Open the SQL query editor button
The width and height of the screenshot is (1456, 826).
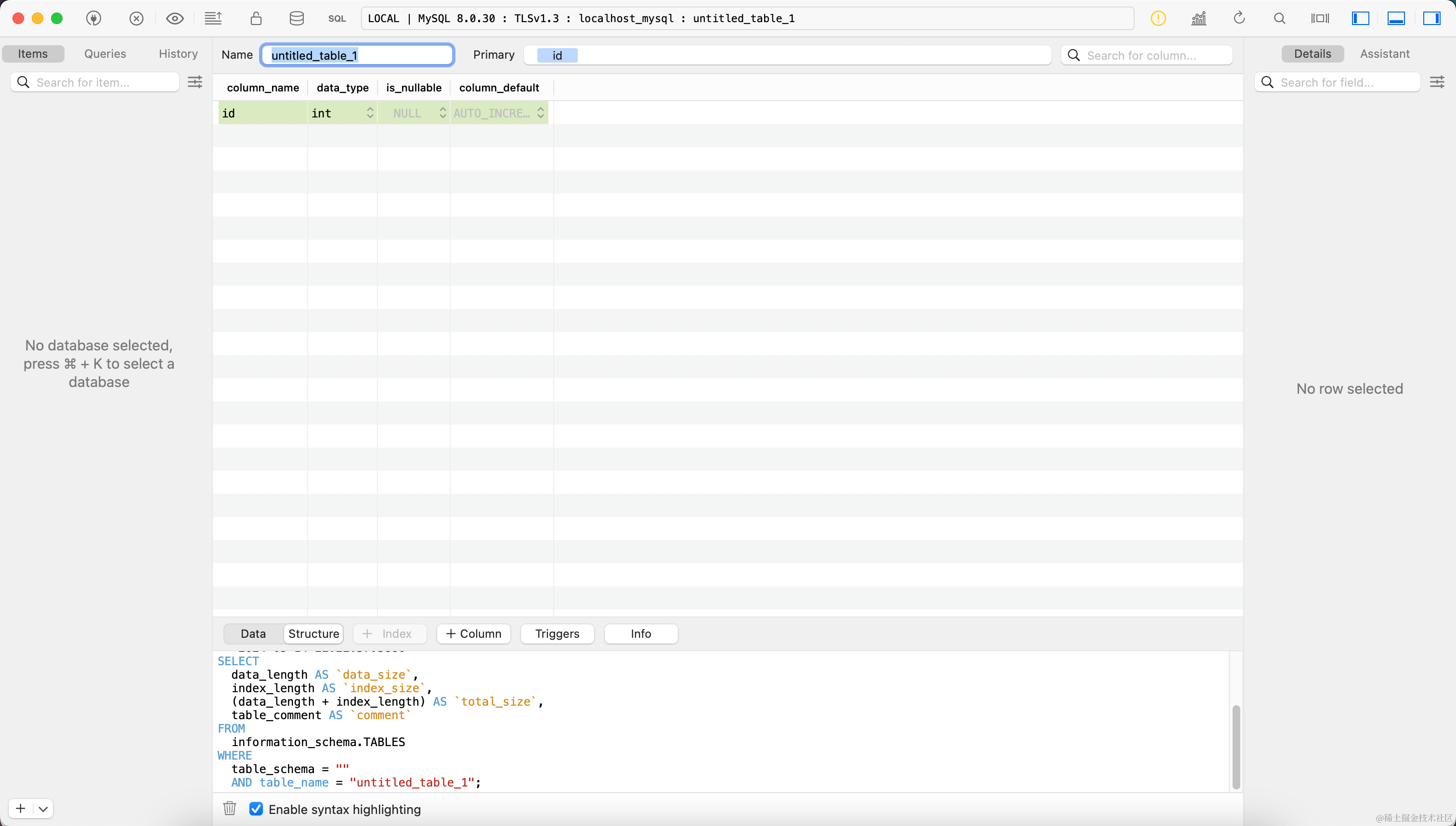coord(337,19)
